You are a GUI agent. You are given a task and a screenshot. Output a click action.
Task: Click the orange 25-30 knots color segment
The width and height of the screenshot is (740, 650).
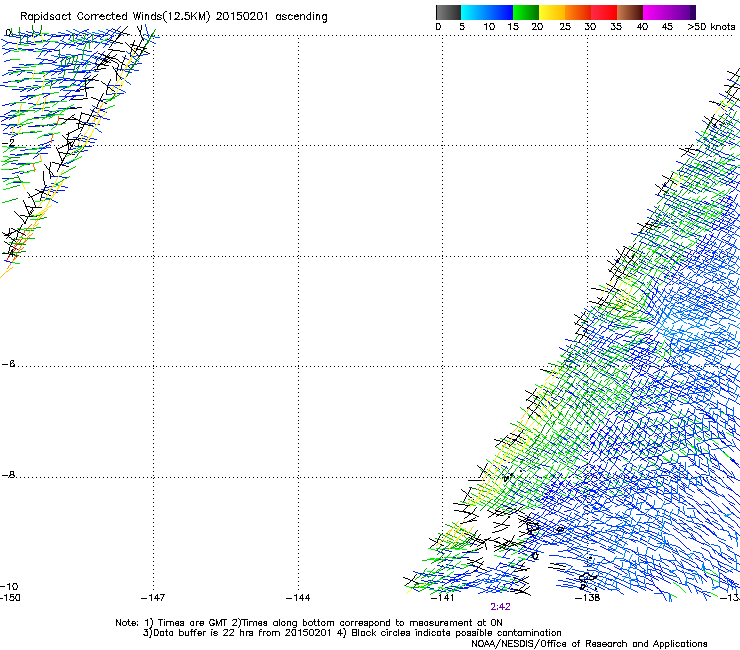[578, 12]
